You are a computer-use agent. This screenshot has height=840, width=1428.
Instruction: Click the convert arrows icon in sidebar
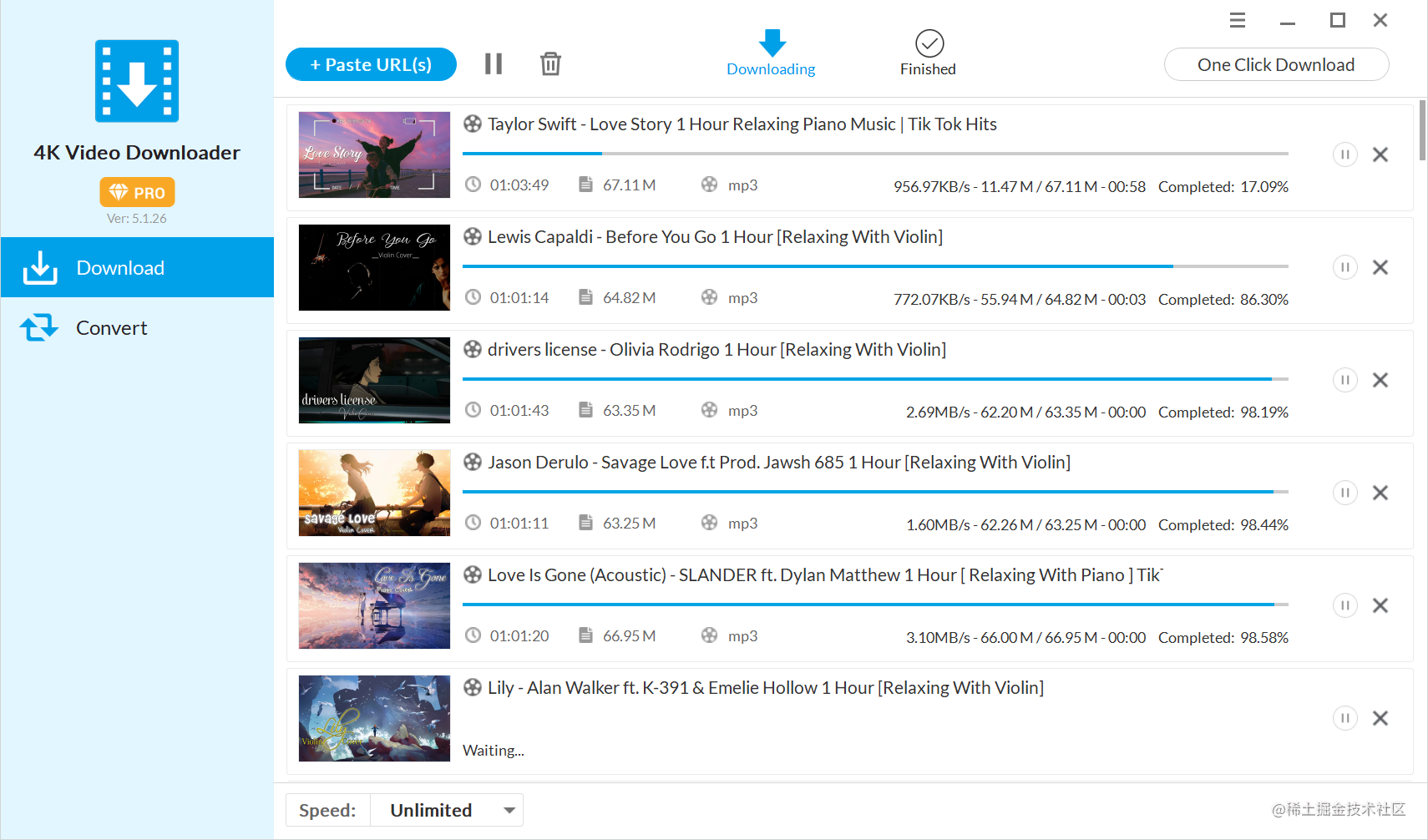[39, 327]
